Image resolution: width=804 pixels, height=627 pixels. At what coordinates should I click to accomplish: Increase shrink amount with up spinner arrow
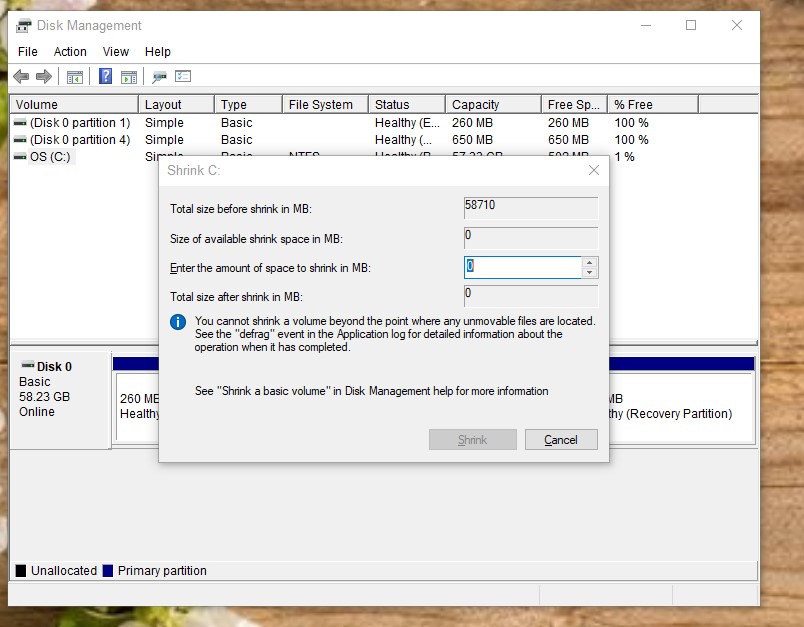click(590, 262)
